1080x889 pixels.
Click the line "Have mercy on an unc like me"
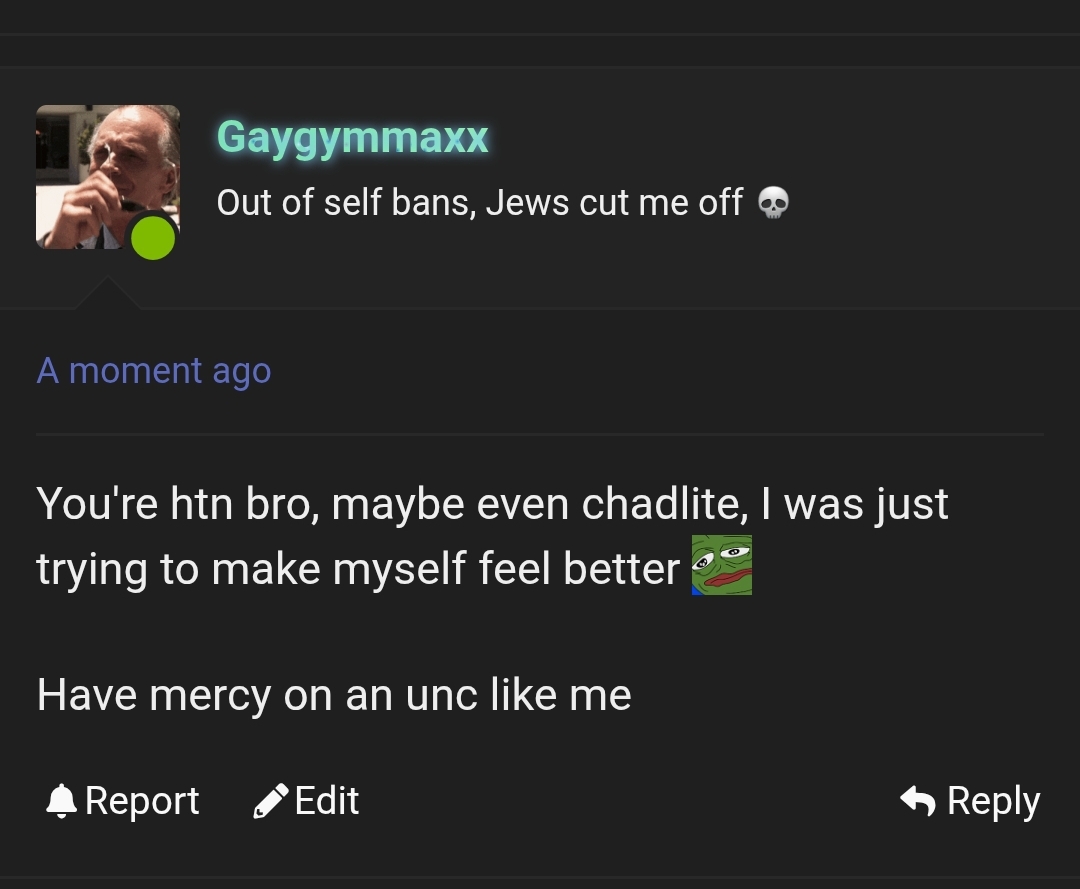pyautogui.click(x=334, y=695)
